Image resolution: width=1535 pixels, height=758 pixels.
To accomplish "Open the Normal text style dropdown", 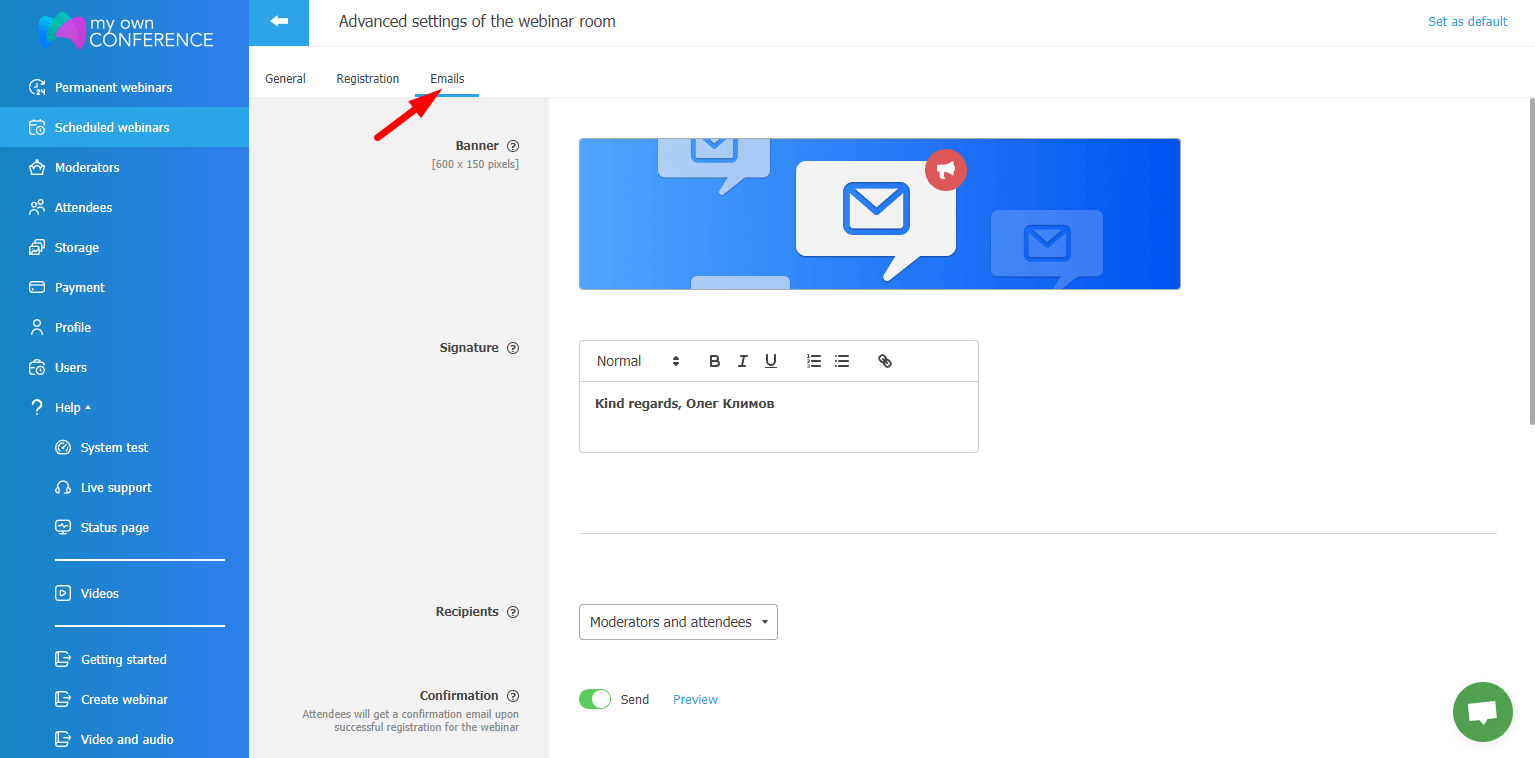I will pos(637,361).
